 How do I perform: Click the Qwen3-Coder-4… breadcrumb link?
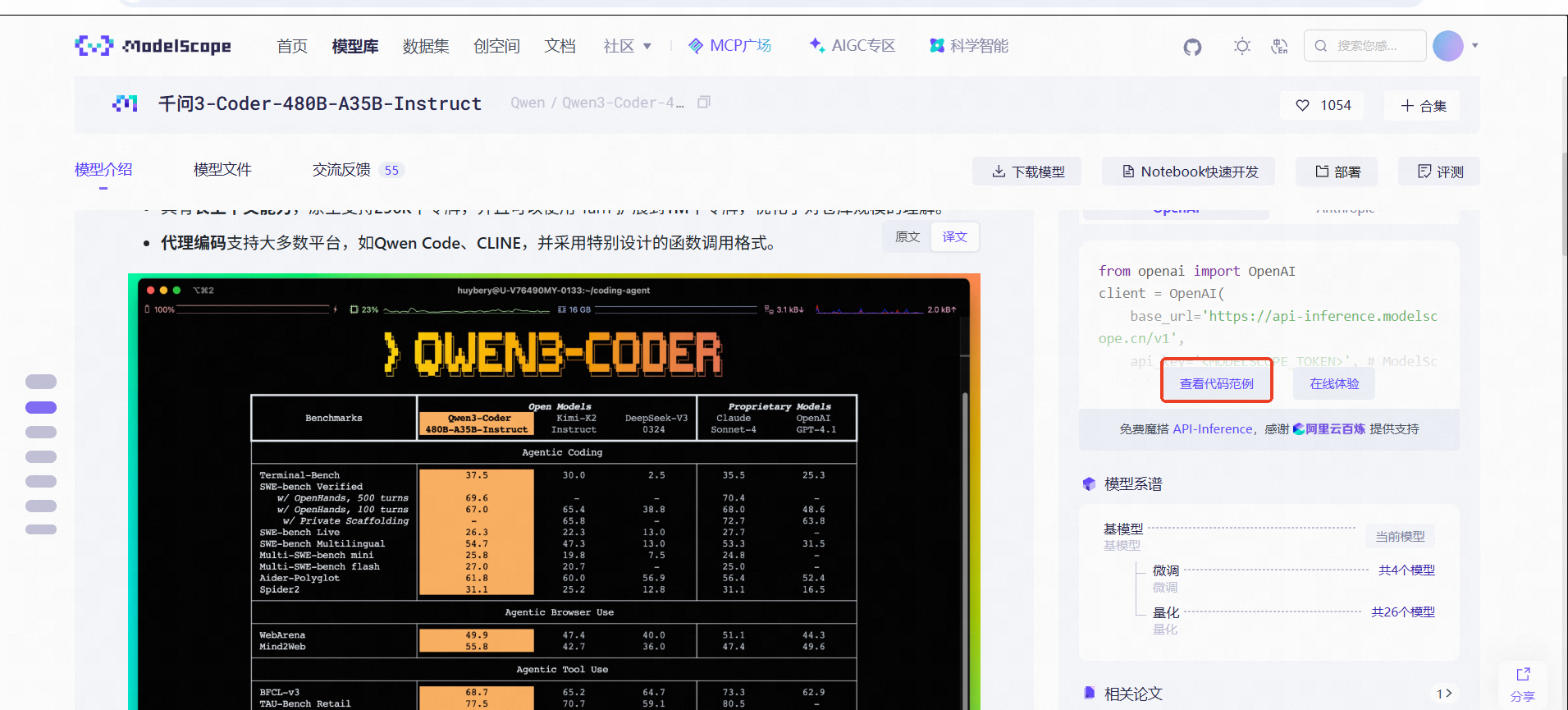pos(623,103)
